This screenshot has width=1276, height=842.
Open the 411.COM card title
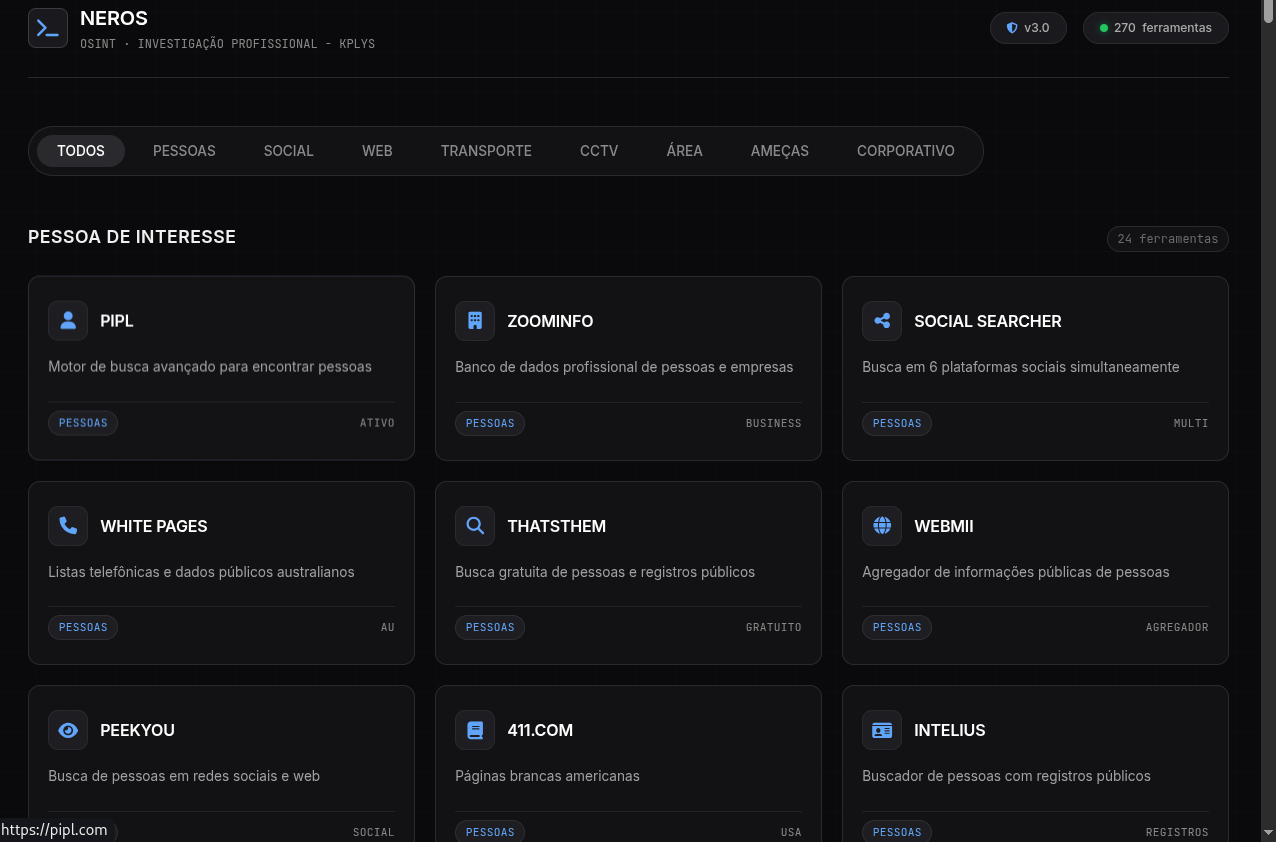540,730
